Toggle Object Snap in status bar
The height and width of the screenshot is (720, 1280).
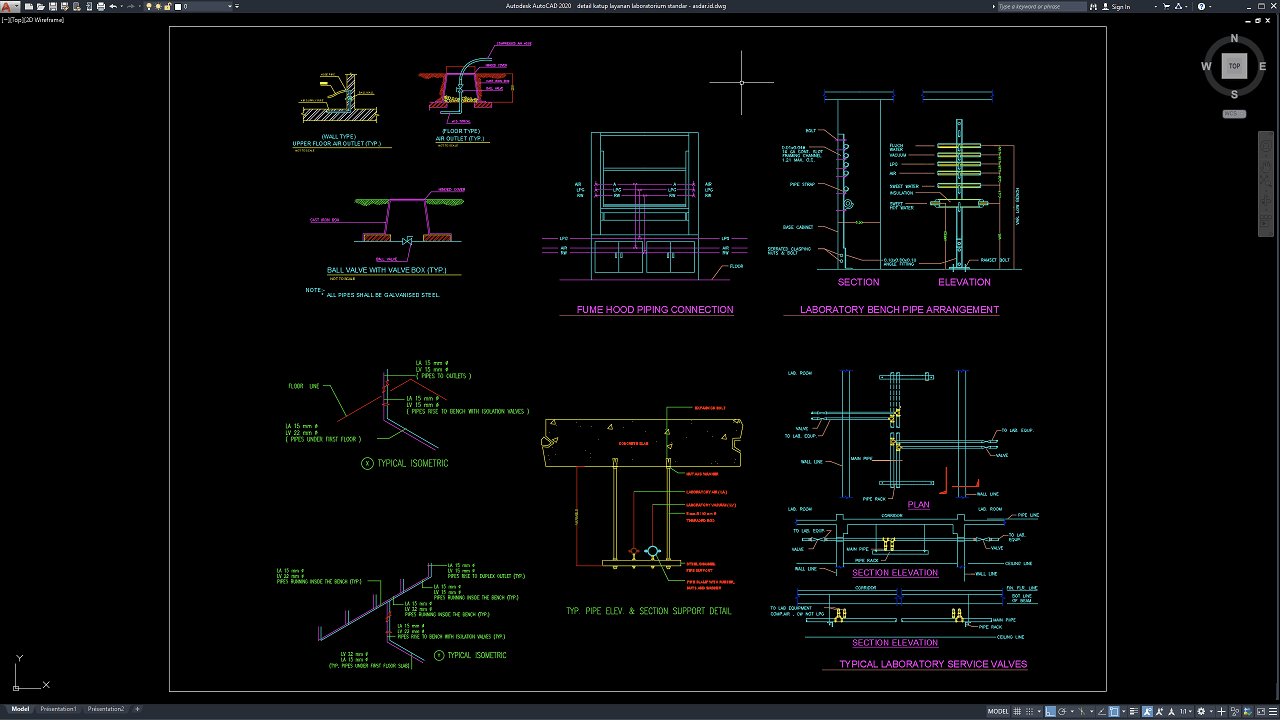(1114, 711)
